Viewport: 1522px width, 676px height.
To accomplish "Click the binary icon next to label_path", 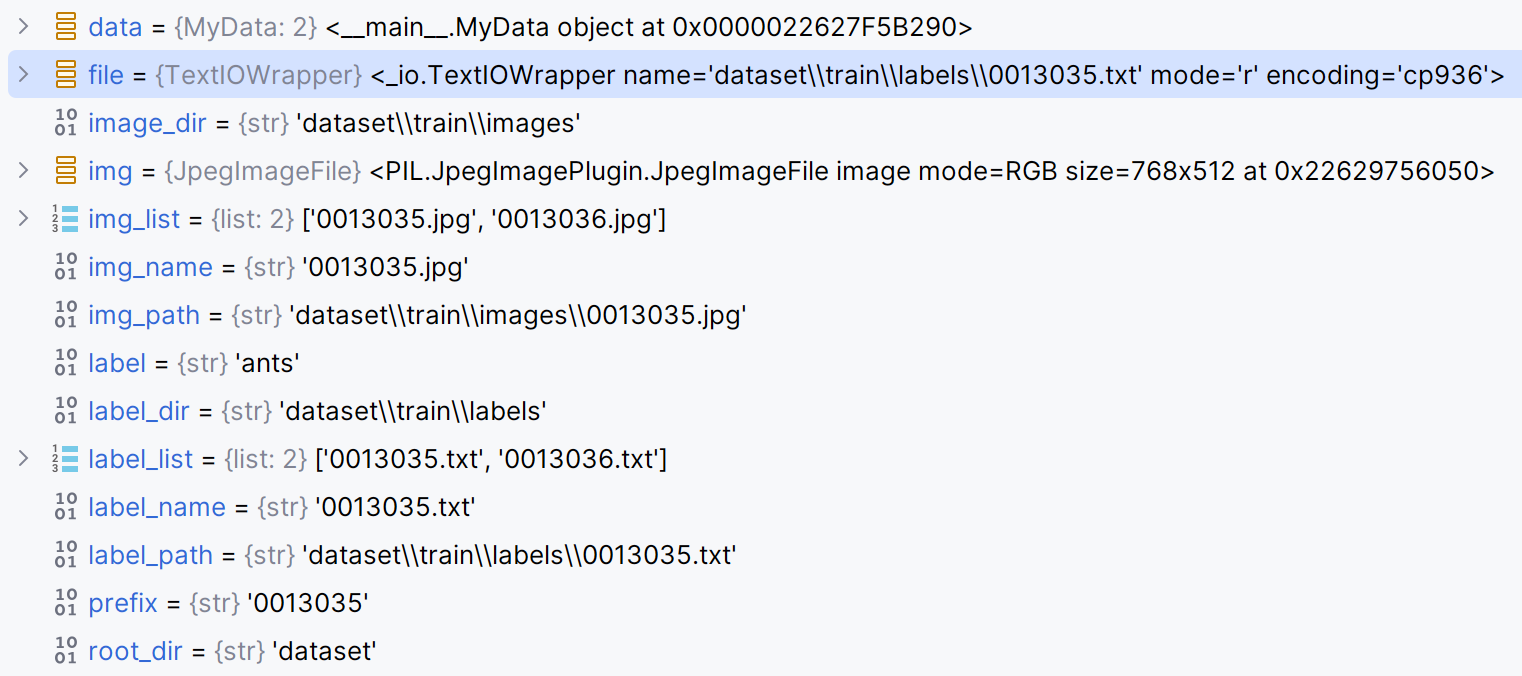I will 65,555.
